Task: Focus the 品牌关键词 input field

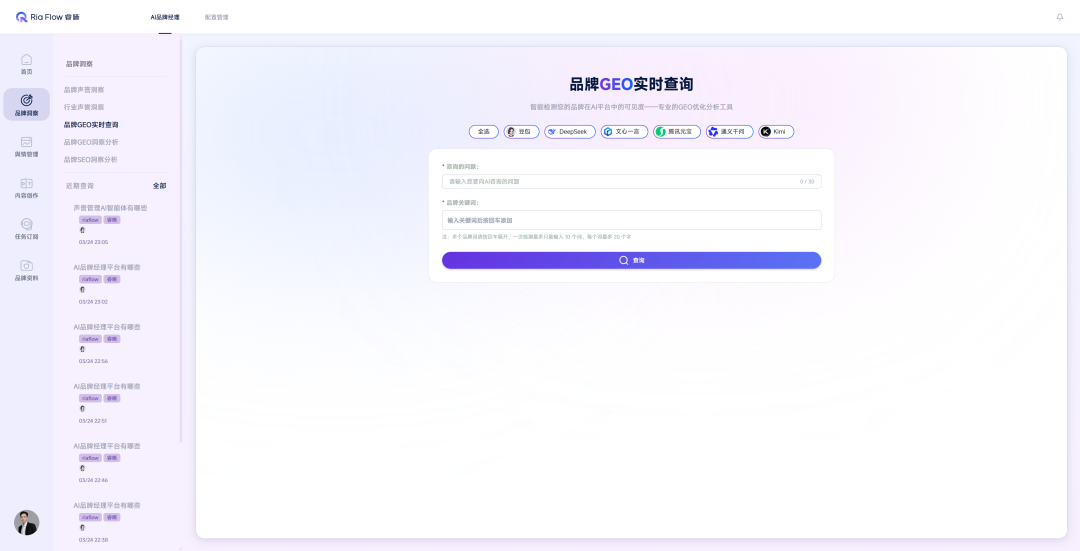Action: click(x=631, y=220)
